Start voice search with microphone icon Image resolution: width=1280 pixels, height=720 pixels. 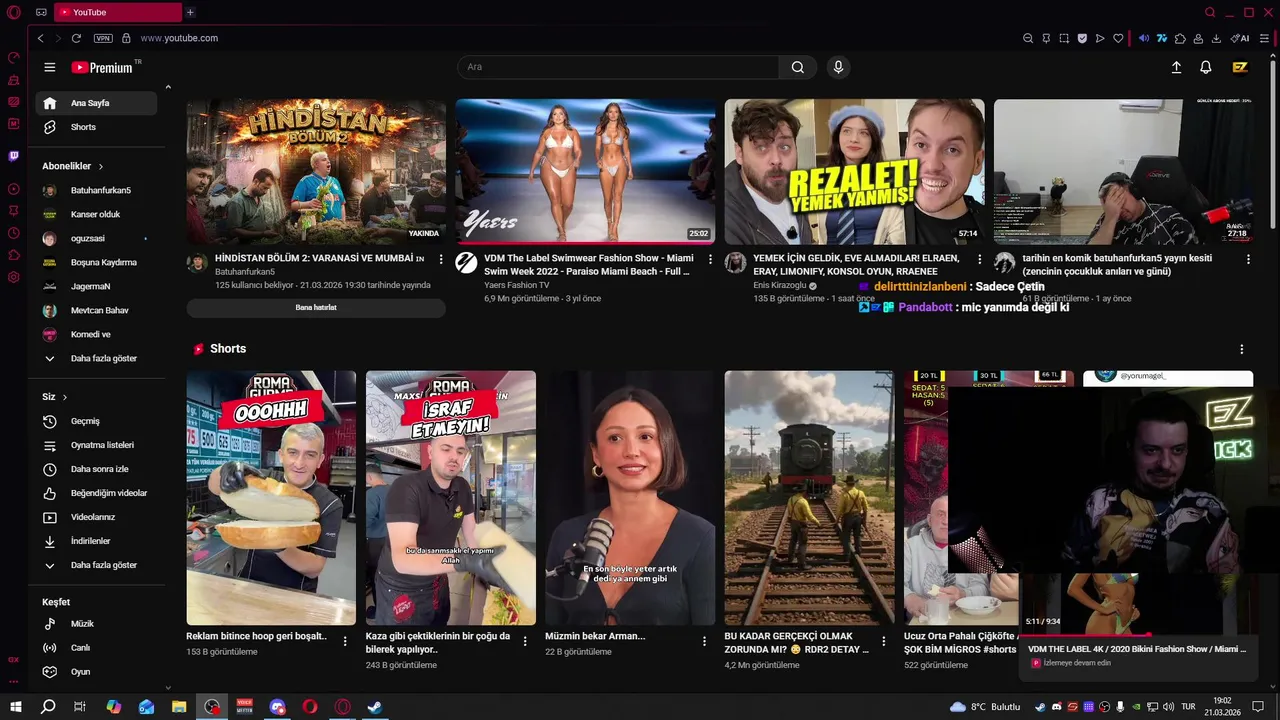[x=838, y=67]
